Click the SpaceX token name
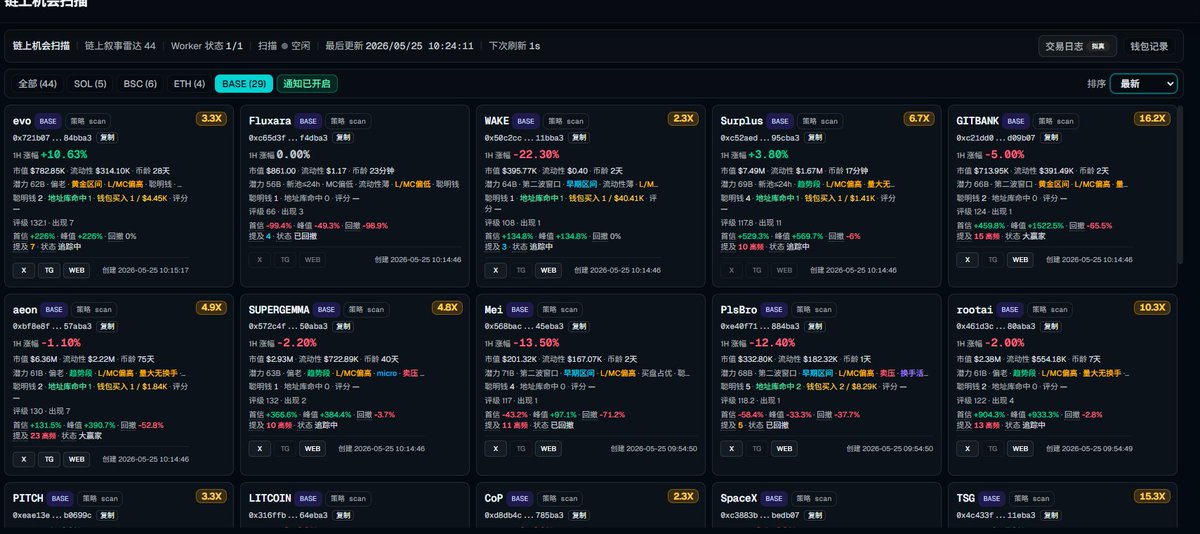 [x=739, y=498]
